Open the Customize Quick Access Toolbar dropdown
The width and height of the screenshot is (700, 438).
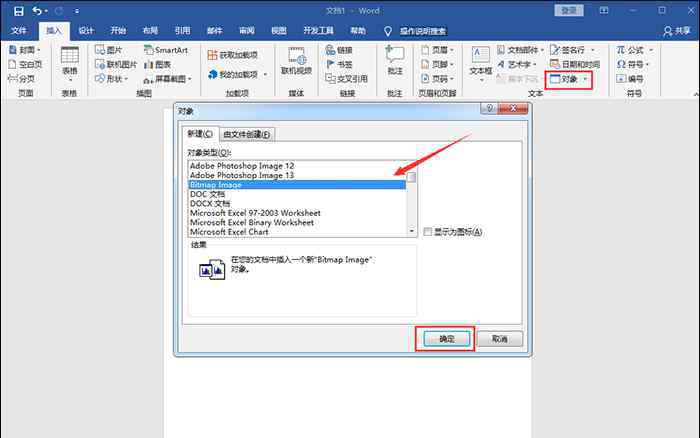77,11
